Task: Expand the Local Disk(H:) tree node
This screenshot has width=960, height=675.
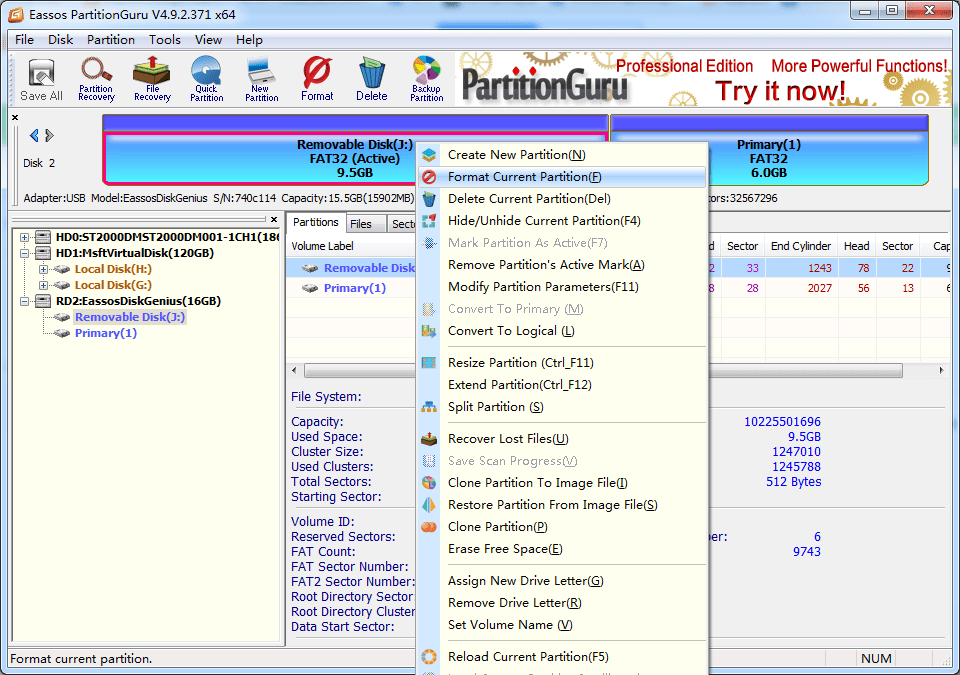Action: point(44,269)
